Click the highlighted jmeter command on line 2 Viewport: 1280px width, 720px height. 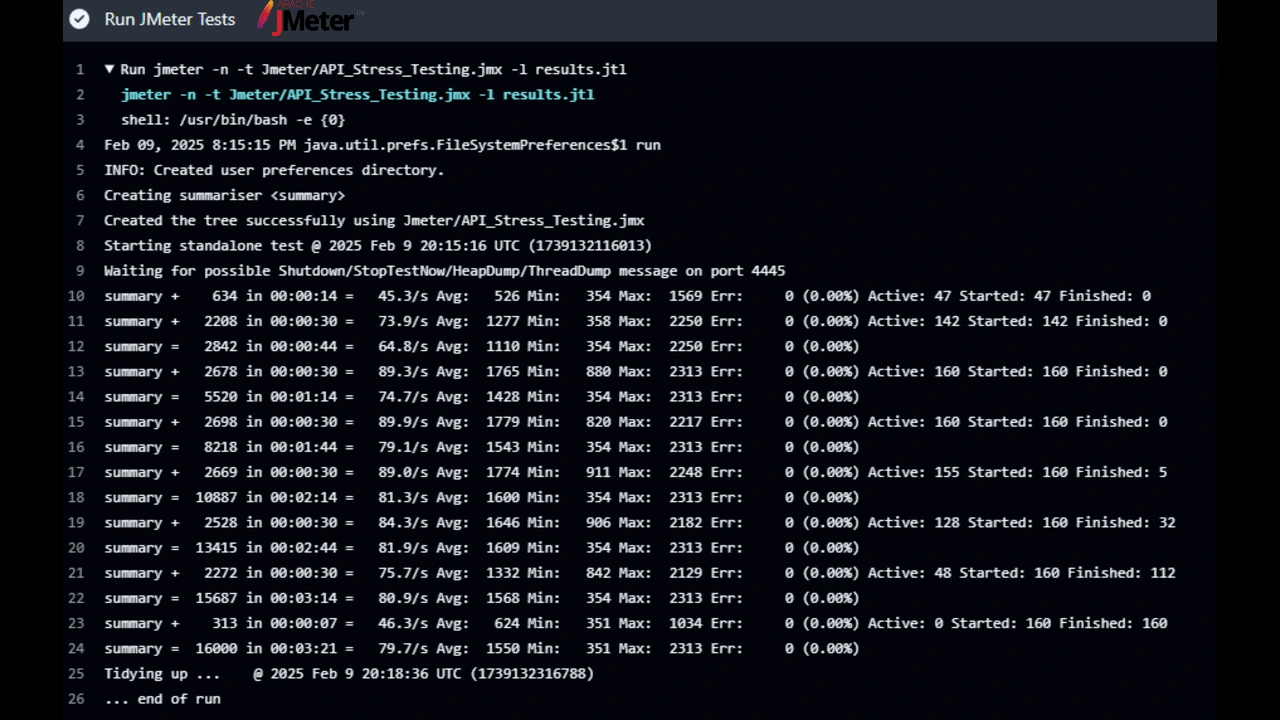pos(358,94)
